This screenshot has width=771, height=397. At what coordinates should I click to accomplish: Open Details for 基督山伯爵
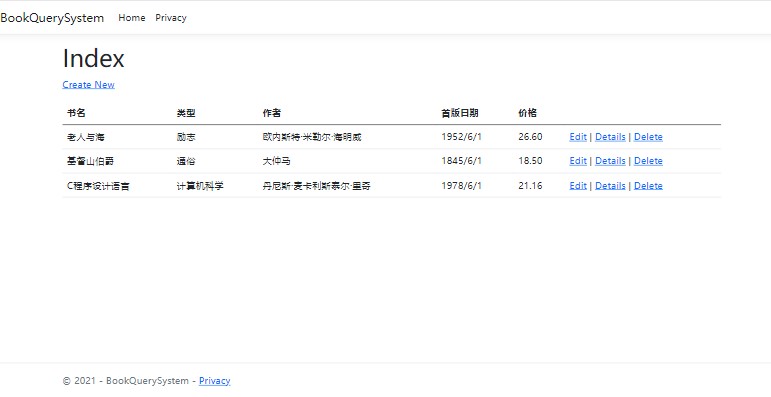click(610, 161)
